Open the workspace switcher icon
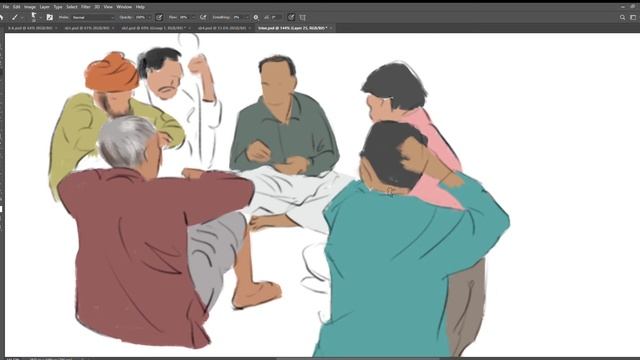 tap(633, 17)
